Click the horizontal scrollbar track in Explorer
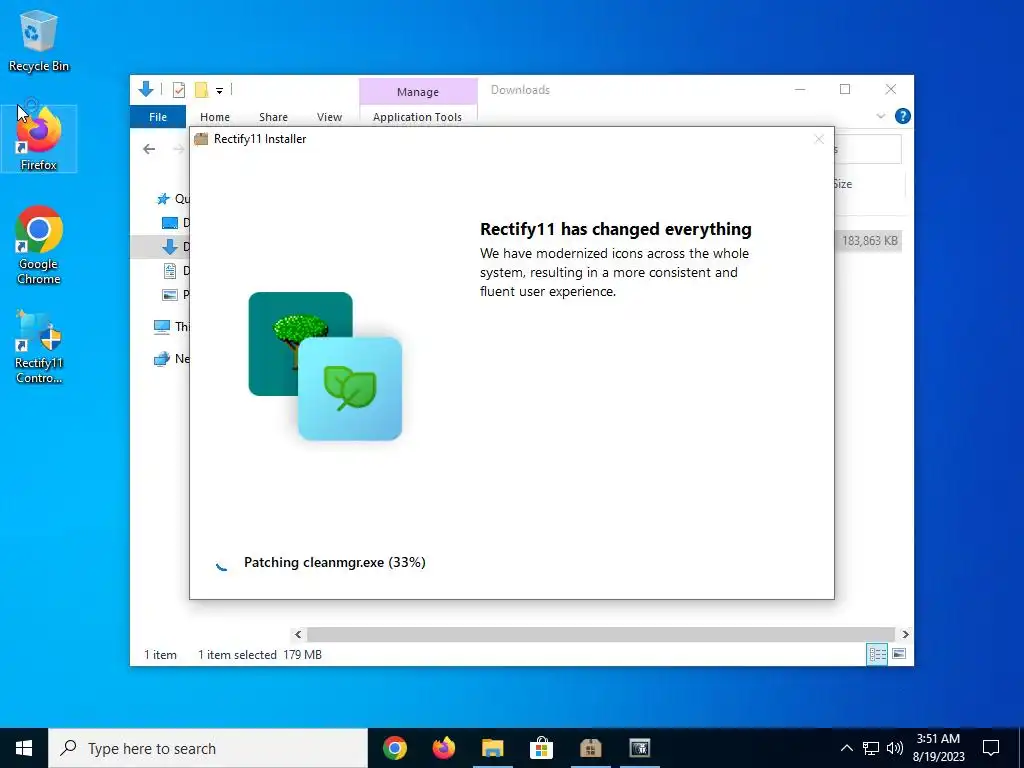 coord(601,634)
